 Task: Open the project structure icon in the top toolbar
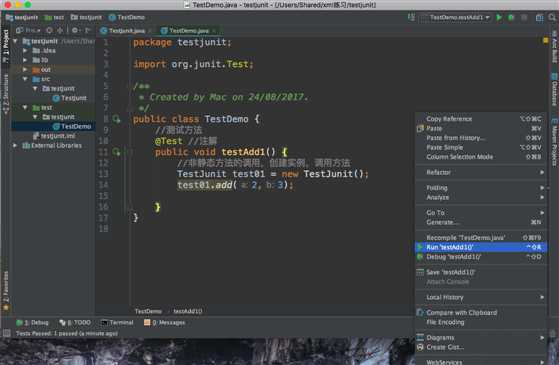pos(539,17)
